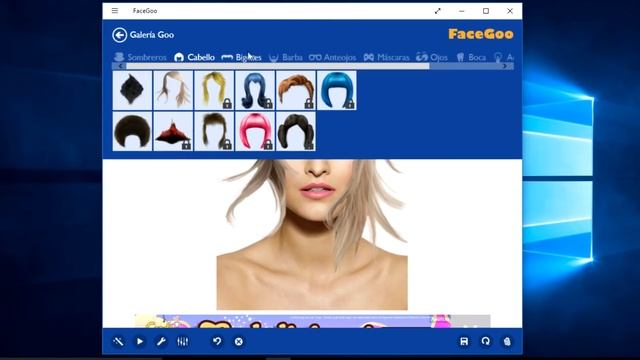Save the image with the floppy disk icon

(x=464, y=341)
